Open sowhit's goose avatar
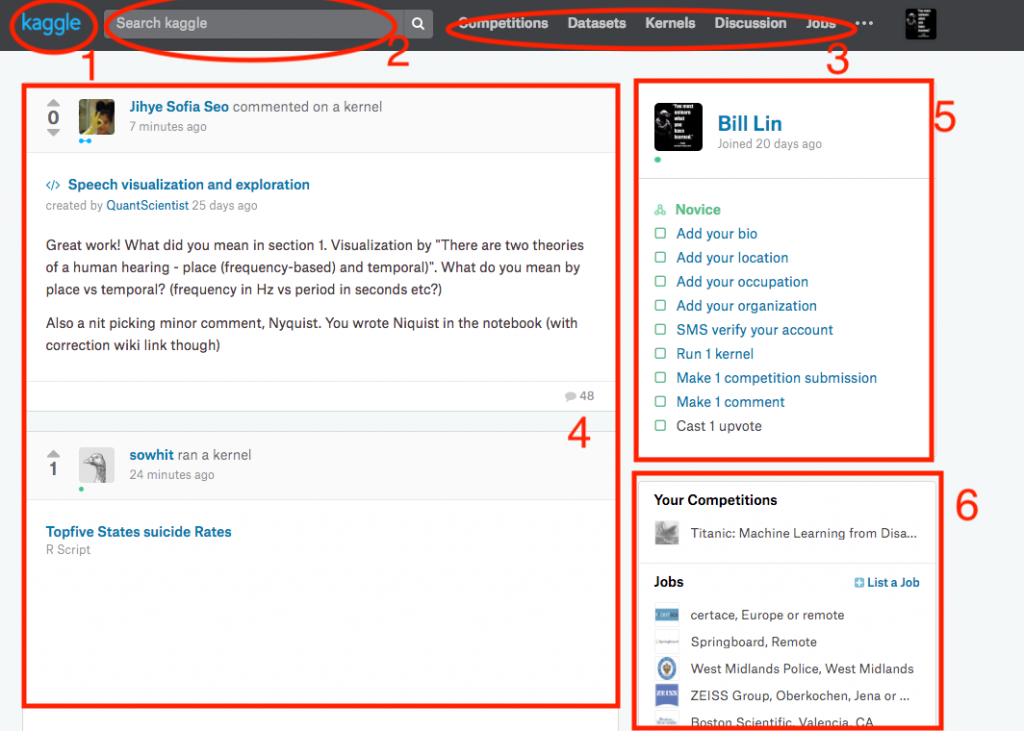 pos(97,465)
